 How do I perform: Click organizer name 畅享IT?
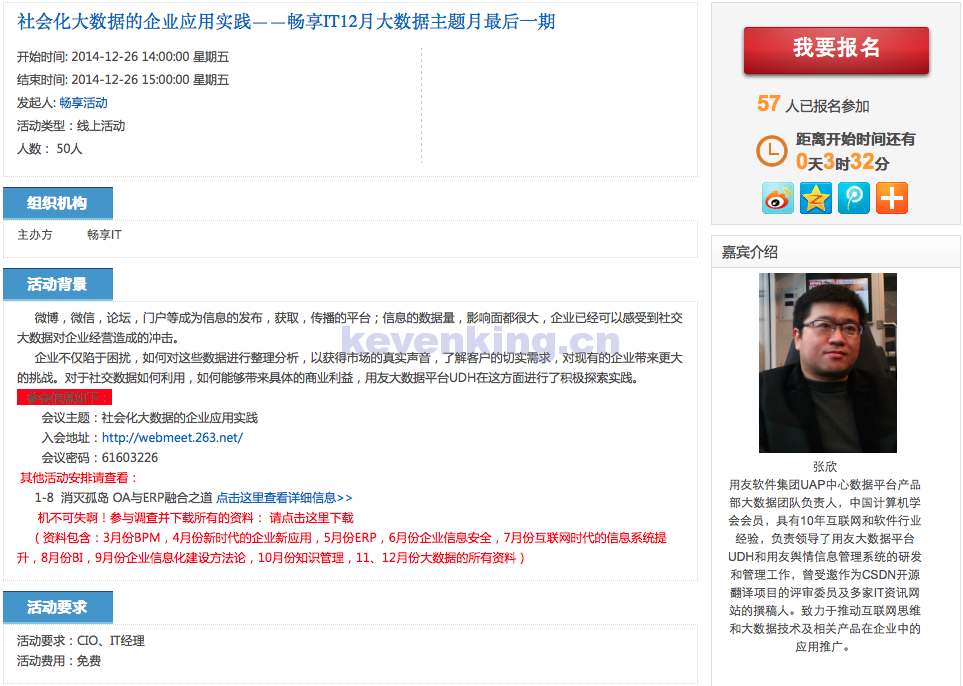point(104,235)
